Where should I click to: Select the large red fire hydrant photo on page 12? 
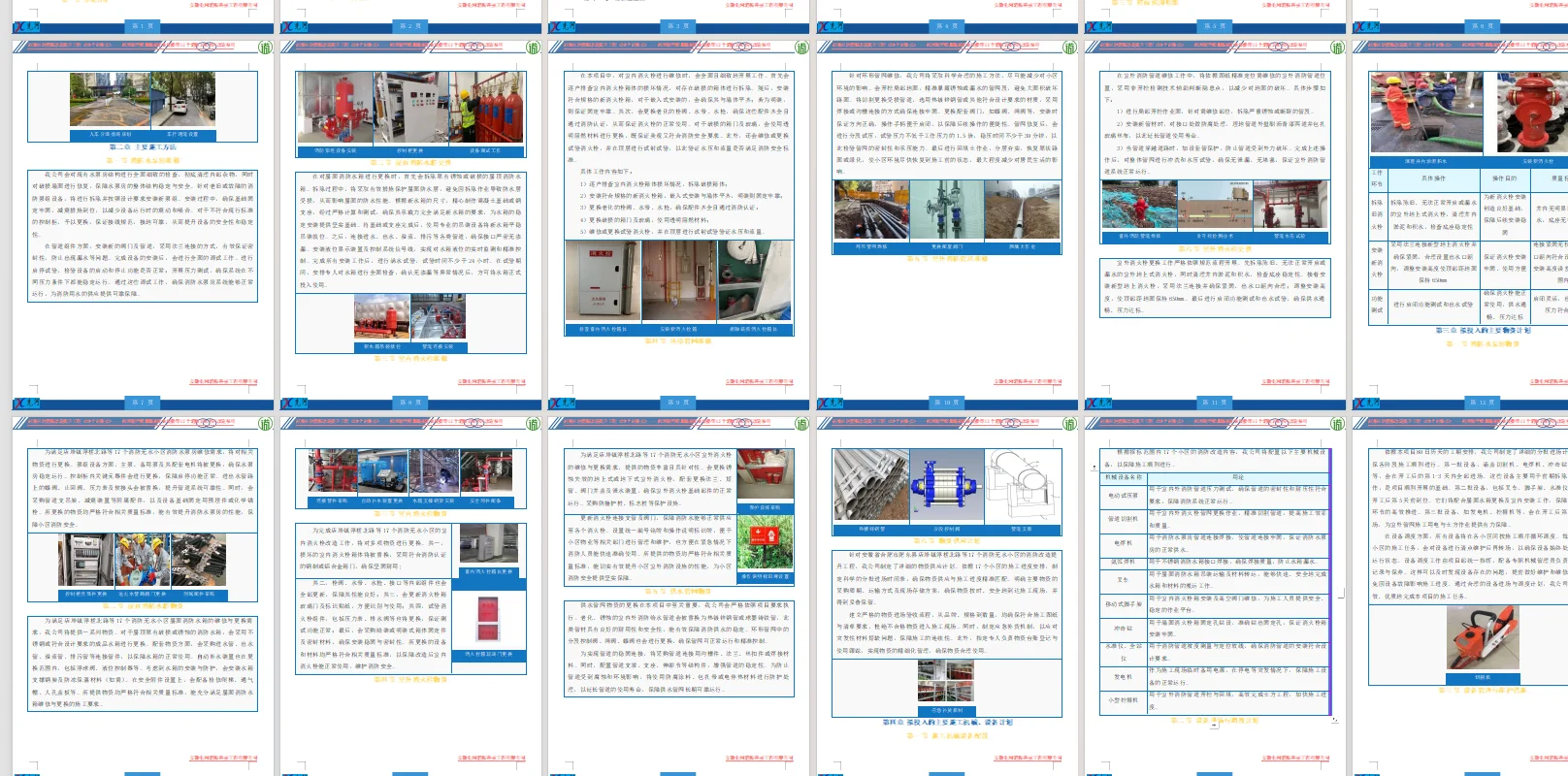(x=1532, y=113)
